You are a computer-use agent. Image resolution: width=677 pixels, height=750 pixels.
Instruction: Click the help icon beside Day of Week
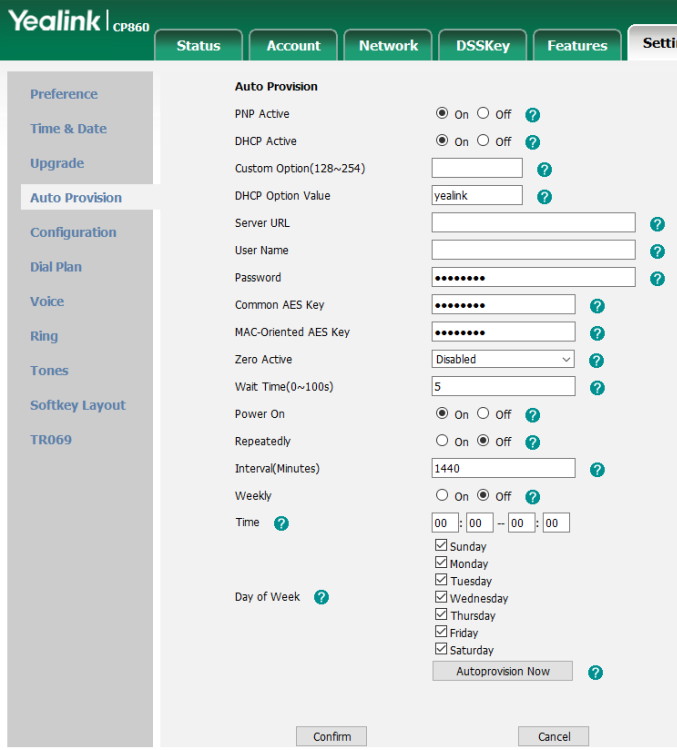(x=321, y=597)
